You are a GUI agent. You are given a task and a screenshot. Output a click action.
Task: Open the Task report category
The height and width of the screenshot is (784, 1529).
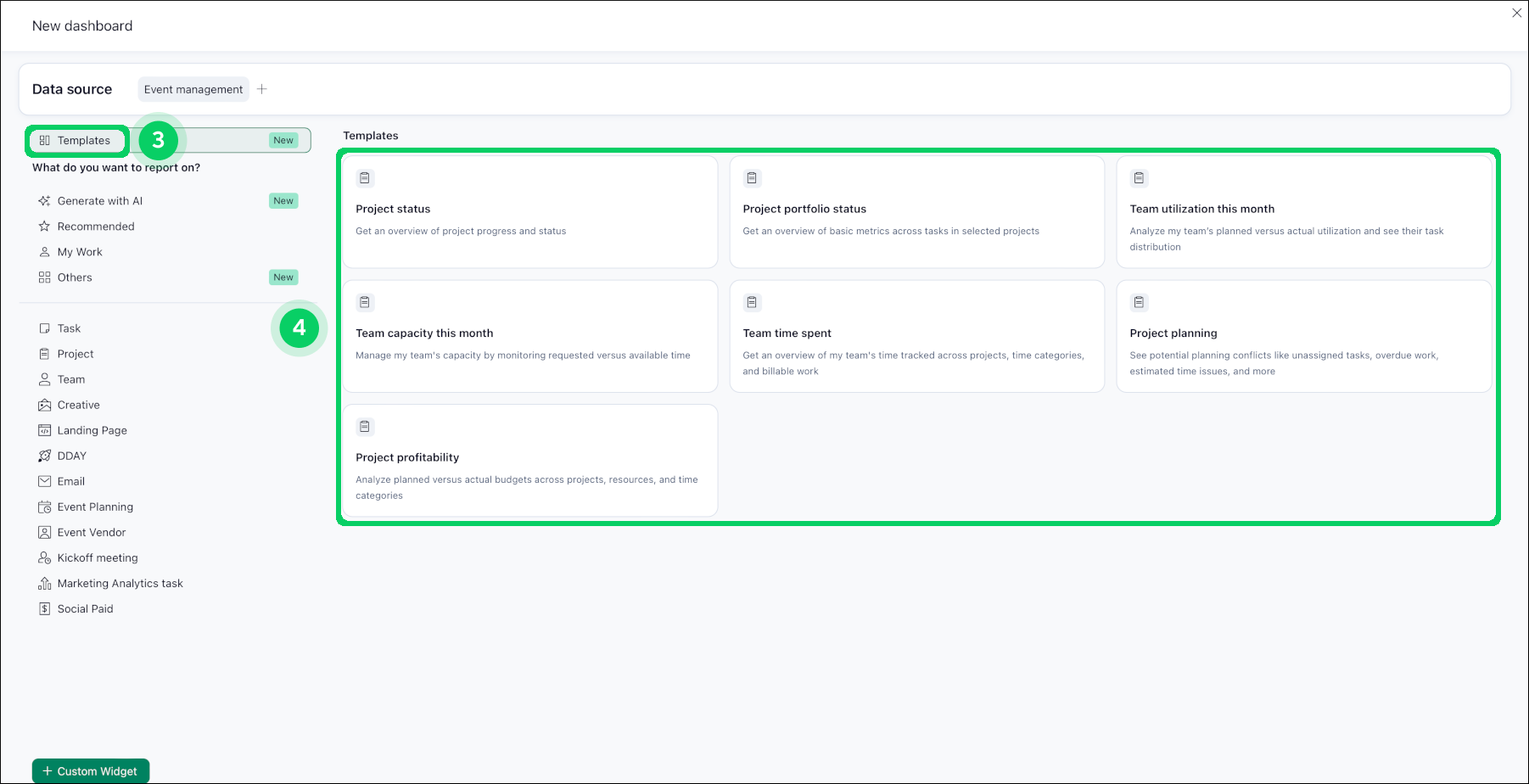click(69, 328)
